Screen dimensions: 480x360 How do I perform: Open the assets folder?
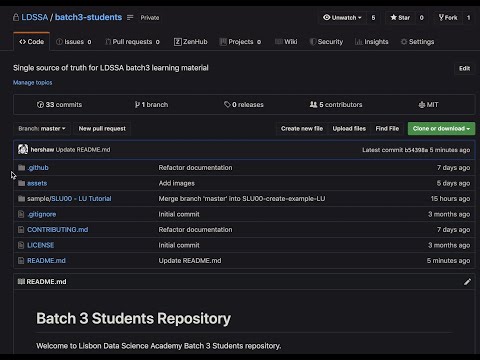pos(37,183)
